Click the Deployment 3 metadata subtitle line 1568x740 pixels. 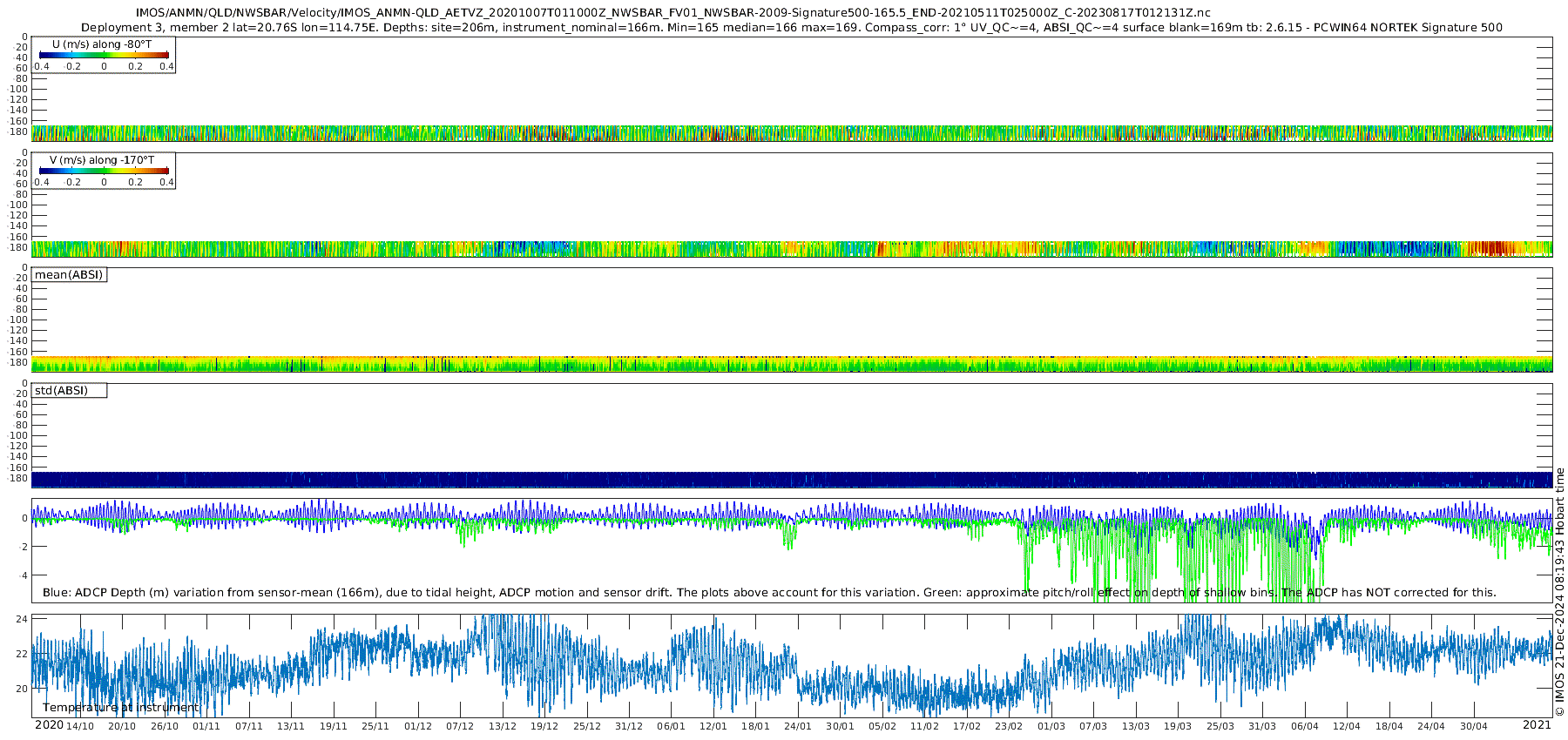pyautogui.click(x=792, y=28)
